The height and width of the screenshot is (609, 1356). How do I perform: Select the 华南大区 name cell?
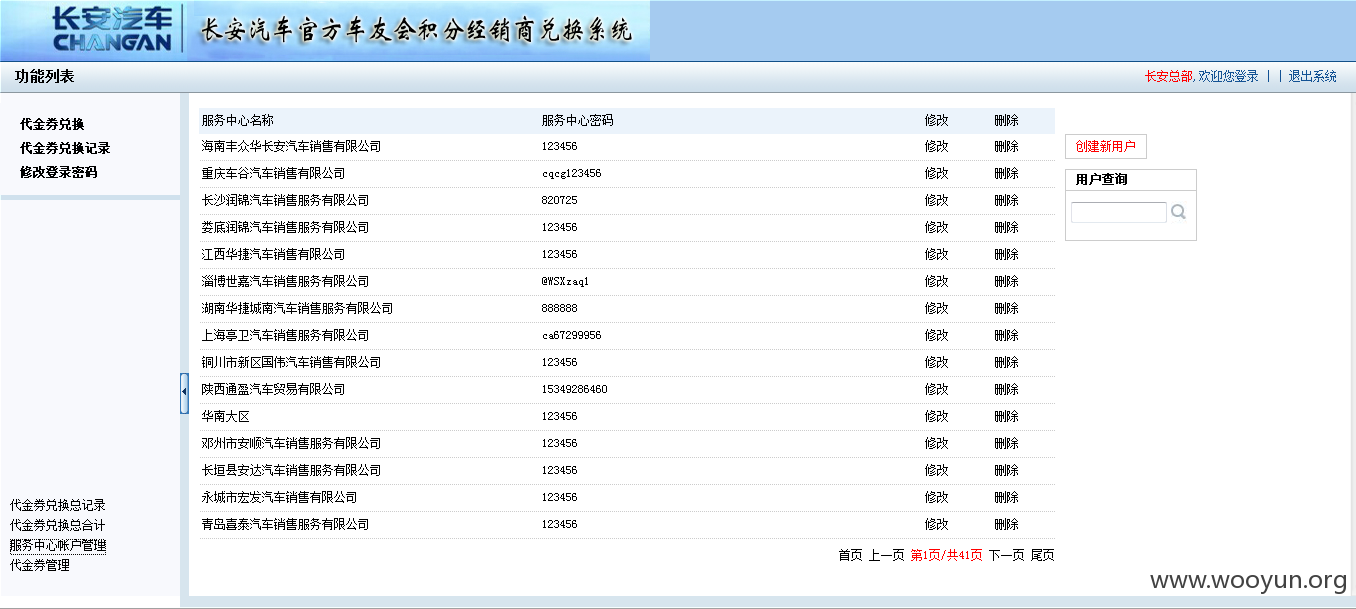(x=225, y=416)
